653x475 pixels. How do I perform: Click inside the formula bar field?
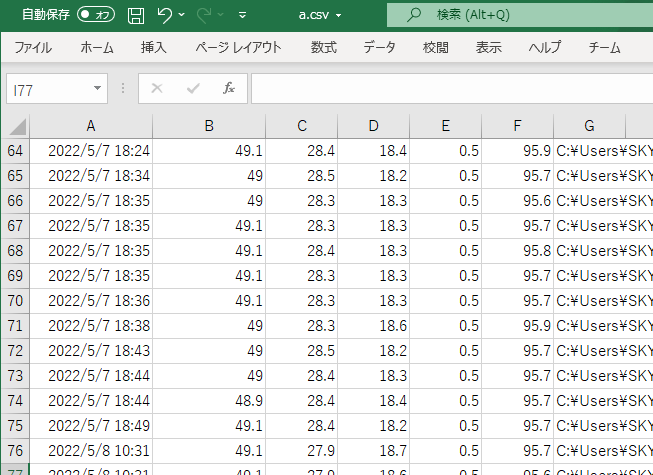452,88
